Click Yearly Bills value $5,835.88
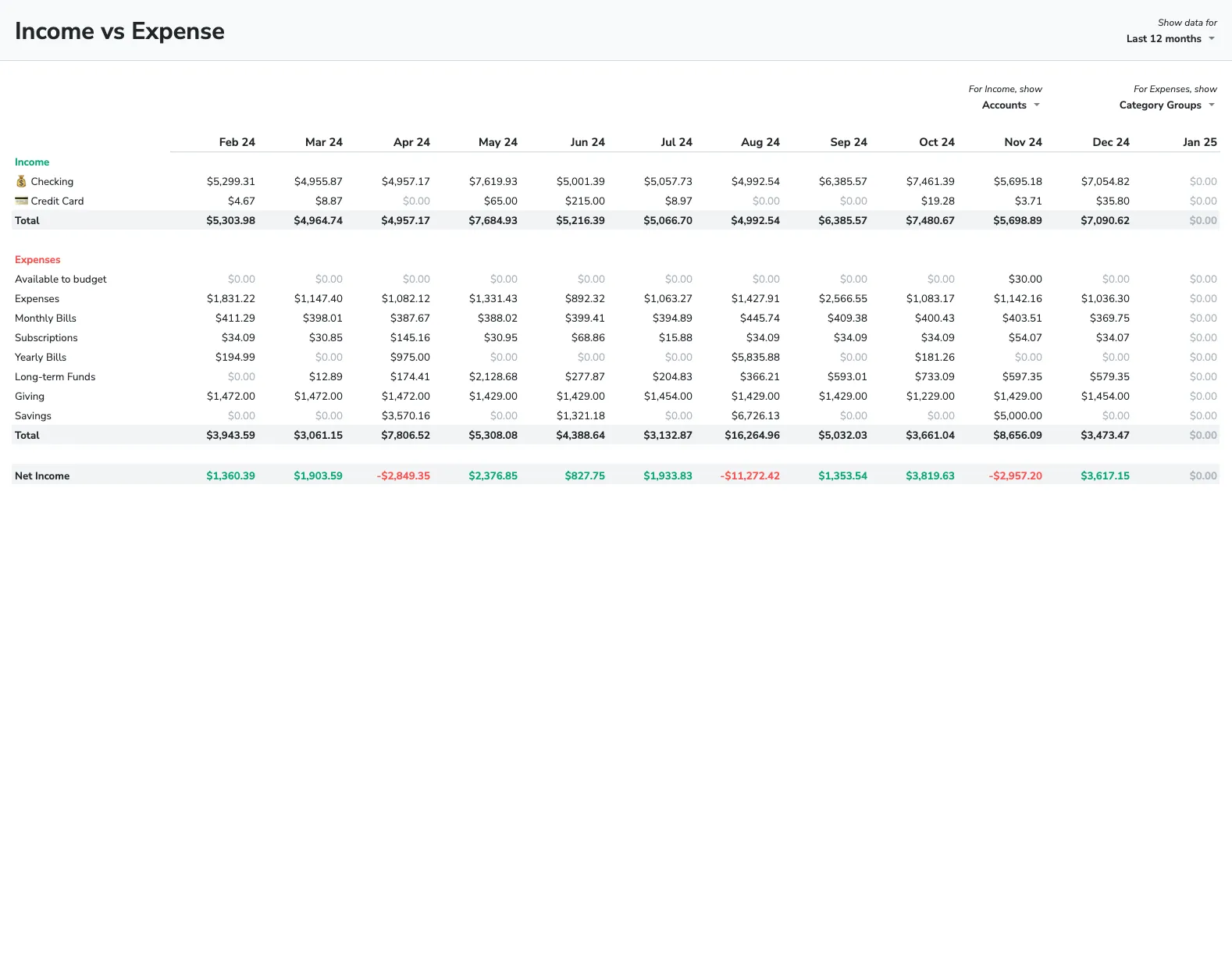The image size is (1232, 976). [x=756, y=358]
